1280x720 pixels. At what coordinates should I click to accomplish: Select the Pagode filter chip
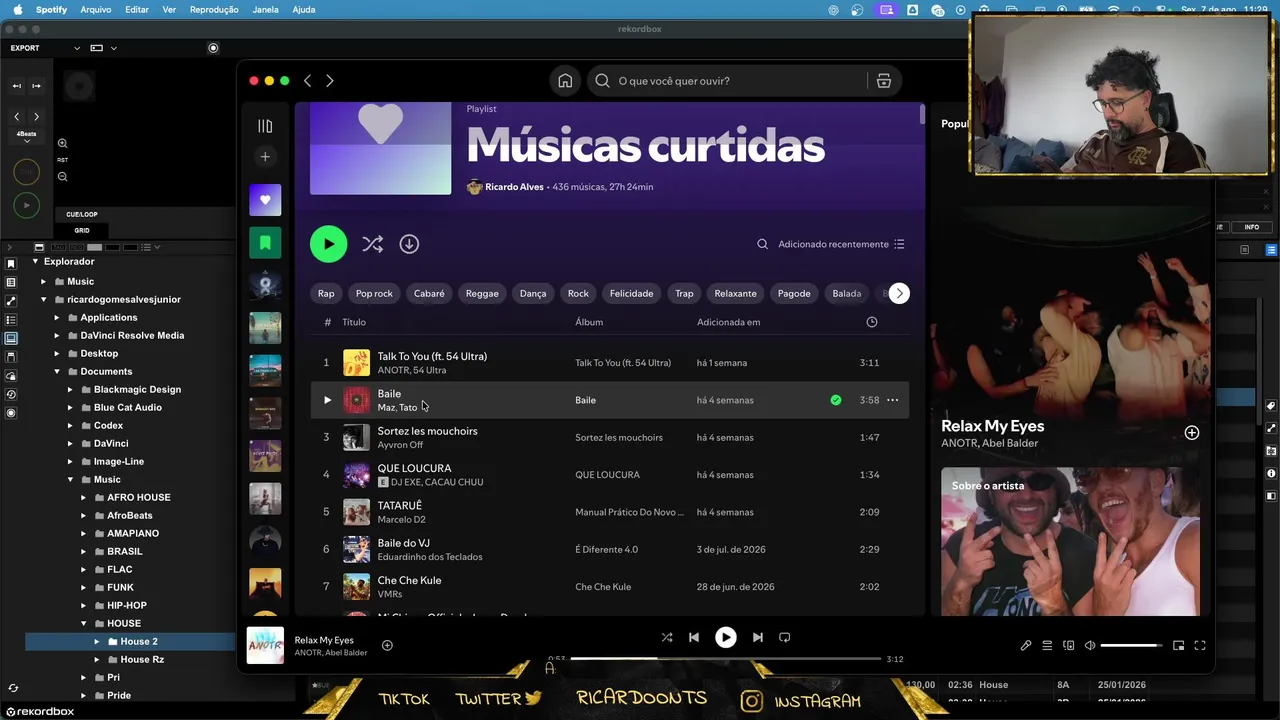(794, 294)
